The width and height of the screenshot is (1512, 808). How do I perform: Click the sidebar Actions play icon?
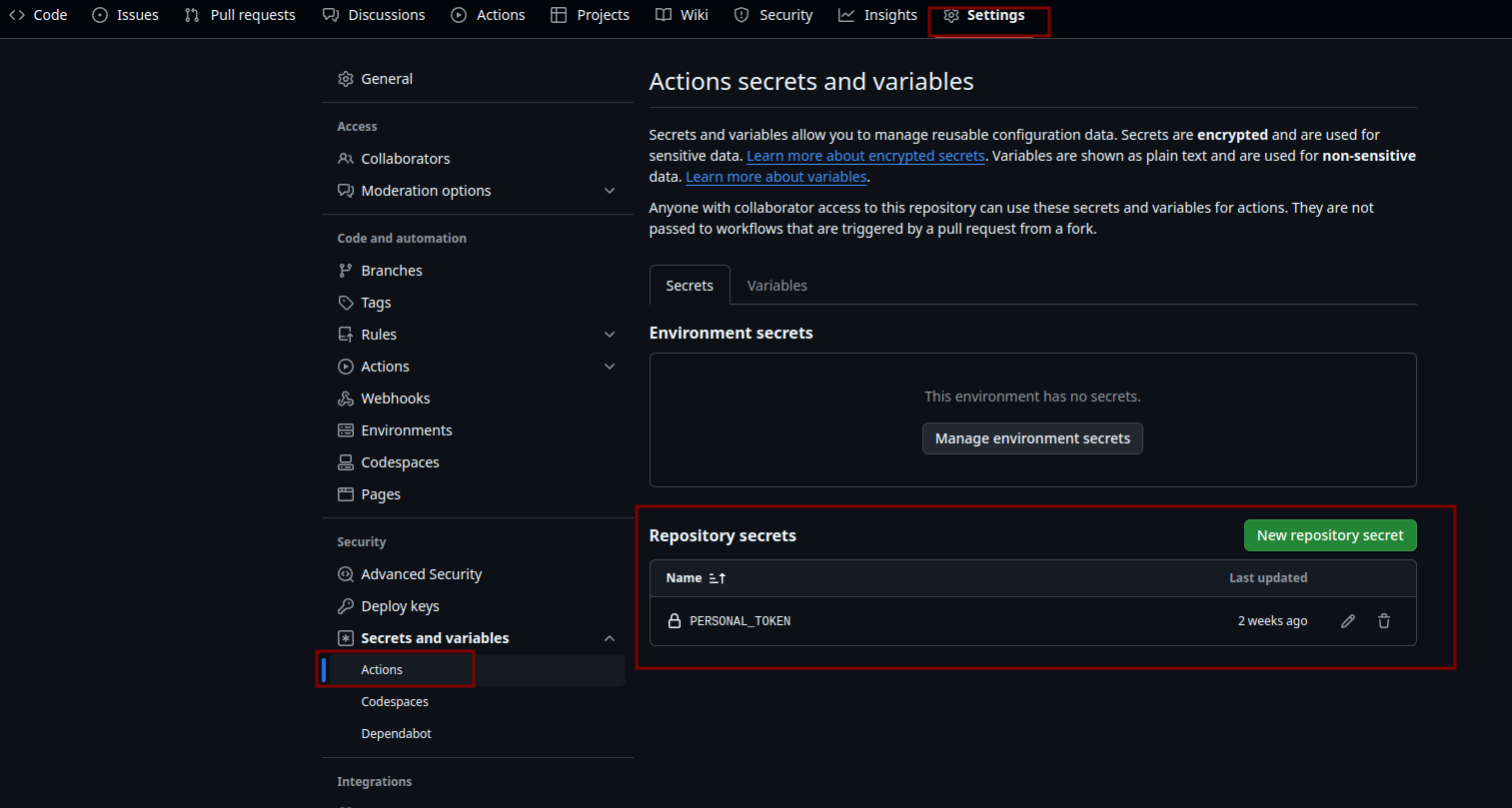tap(346, 367)
